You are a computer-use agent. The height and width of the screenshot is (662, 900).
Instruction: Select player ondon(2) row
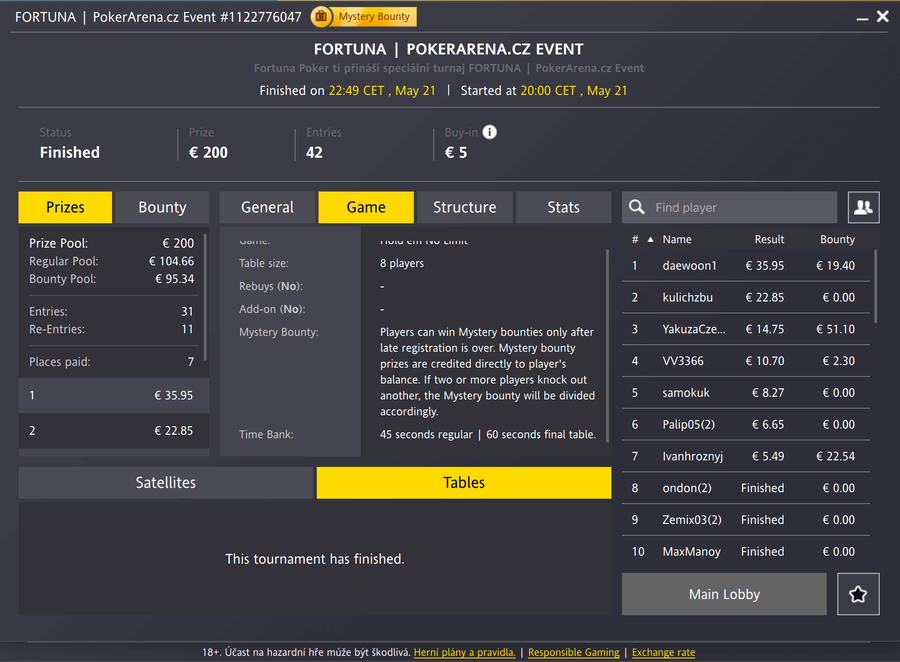click(x=746, y=488)
